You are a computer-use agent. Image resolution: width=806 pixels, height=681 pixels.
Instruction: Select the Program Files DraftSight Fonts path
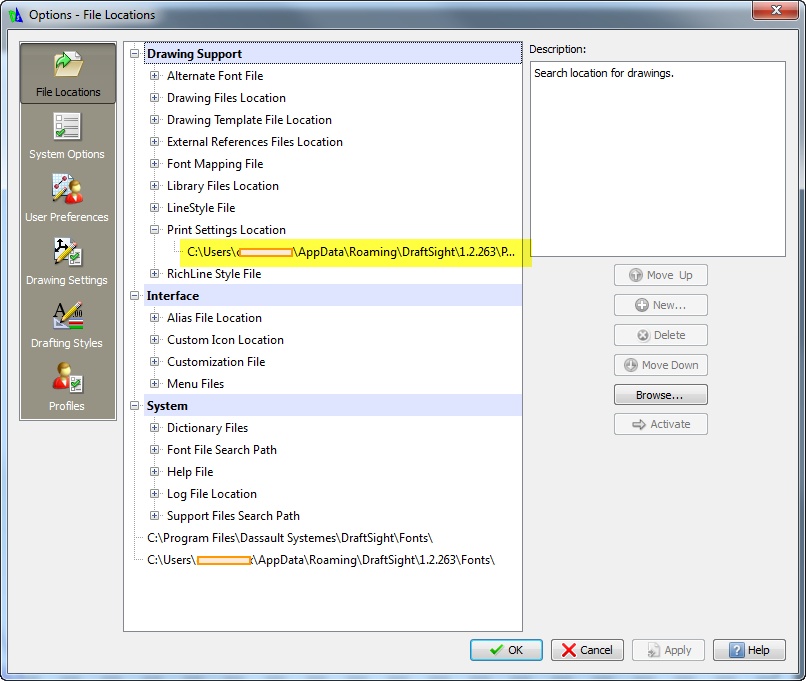290,538
